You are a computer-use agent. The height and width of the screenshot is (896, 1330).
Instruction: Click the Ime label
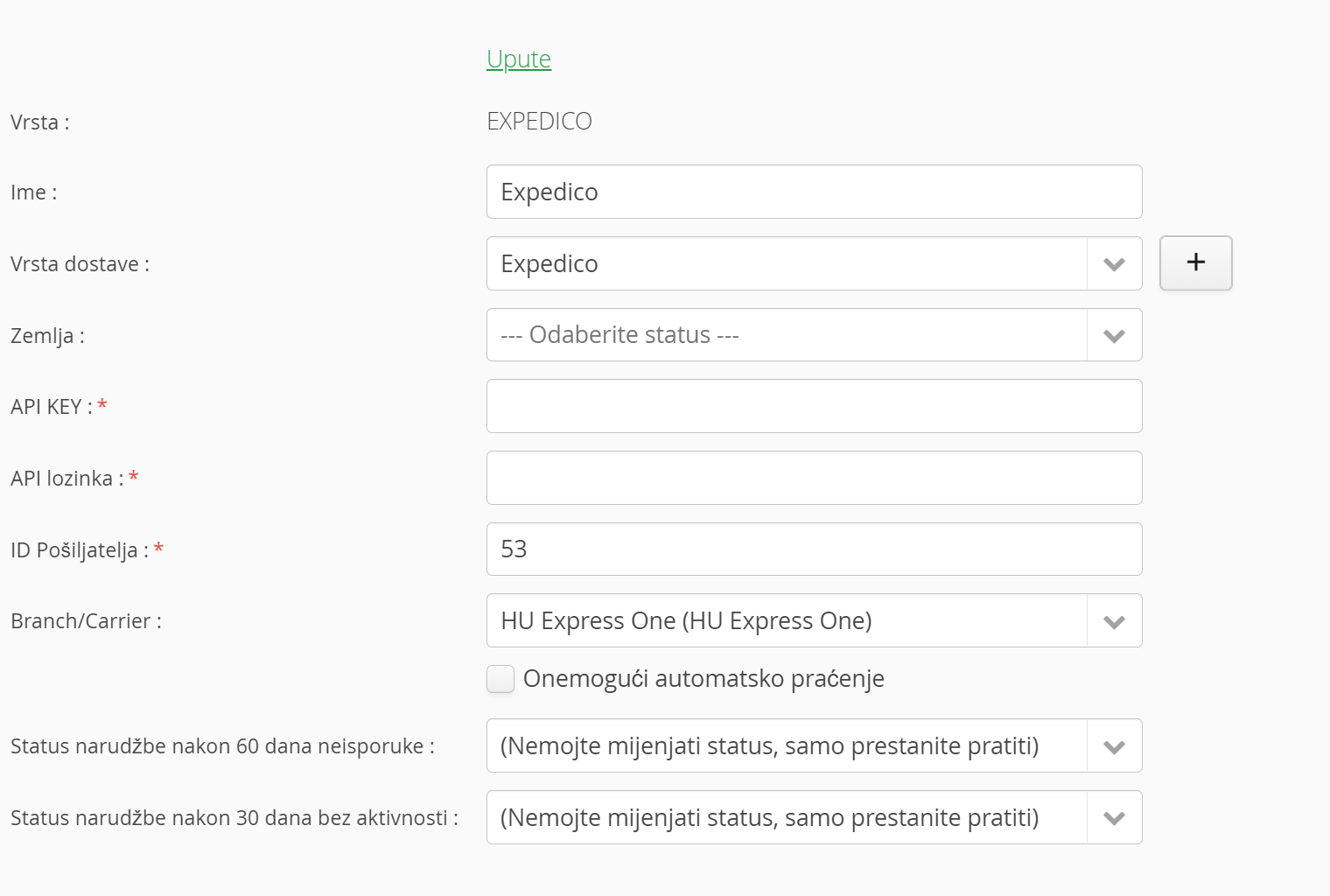[33, 192]
